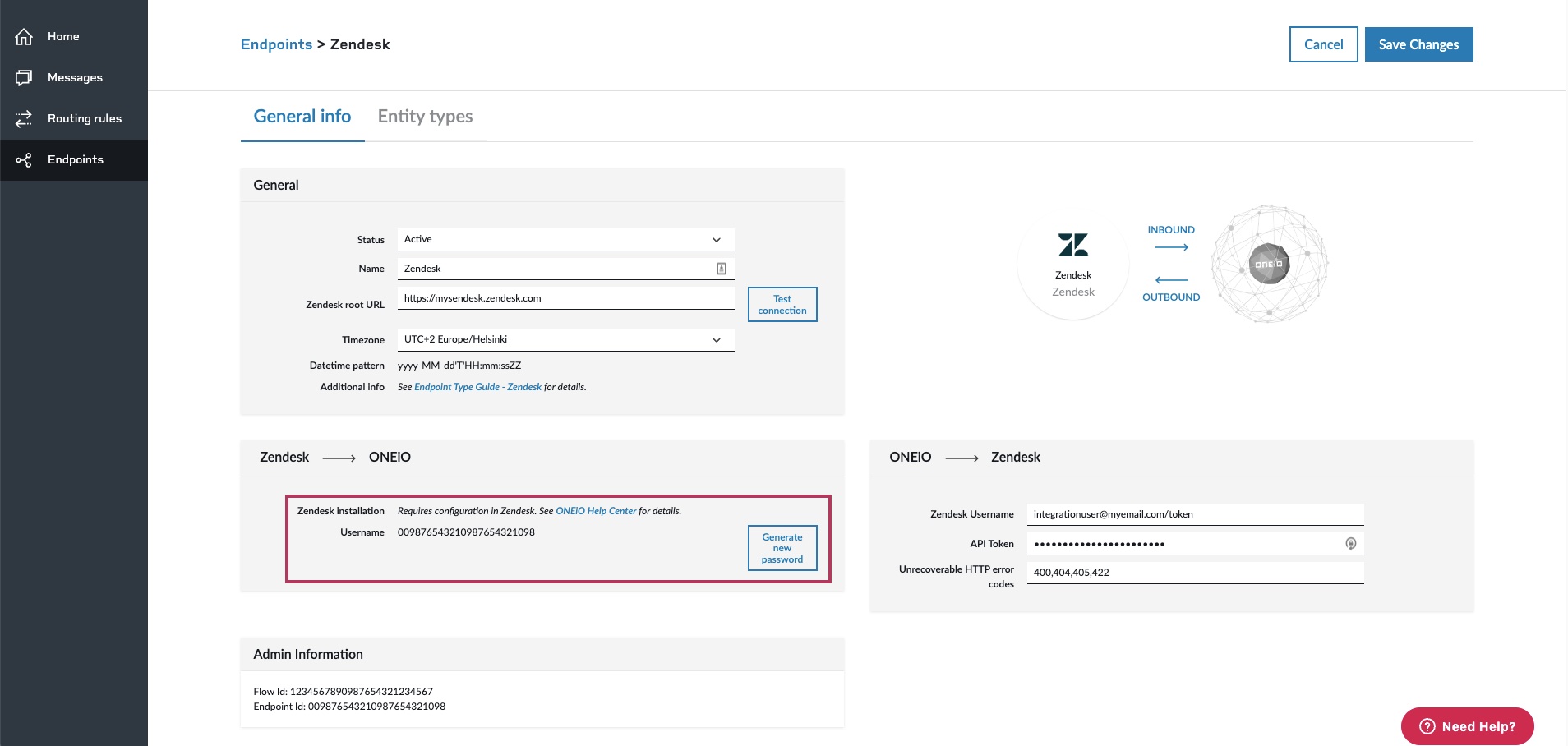Click the Name input field containing Zendesk

click(x=566, y=269)
